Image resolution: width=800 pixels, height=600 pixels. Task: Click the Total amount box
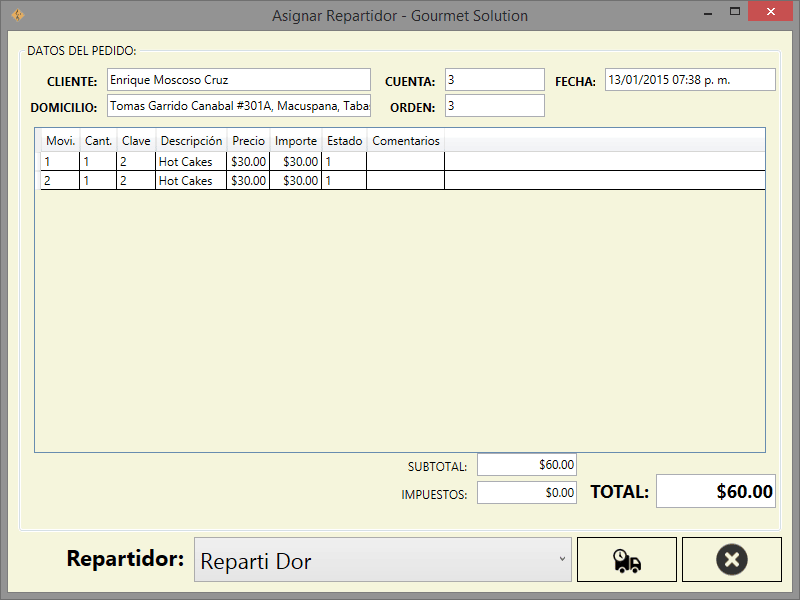pos(715,491)
